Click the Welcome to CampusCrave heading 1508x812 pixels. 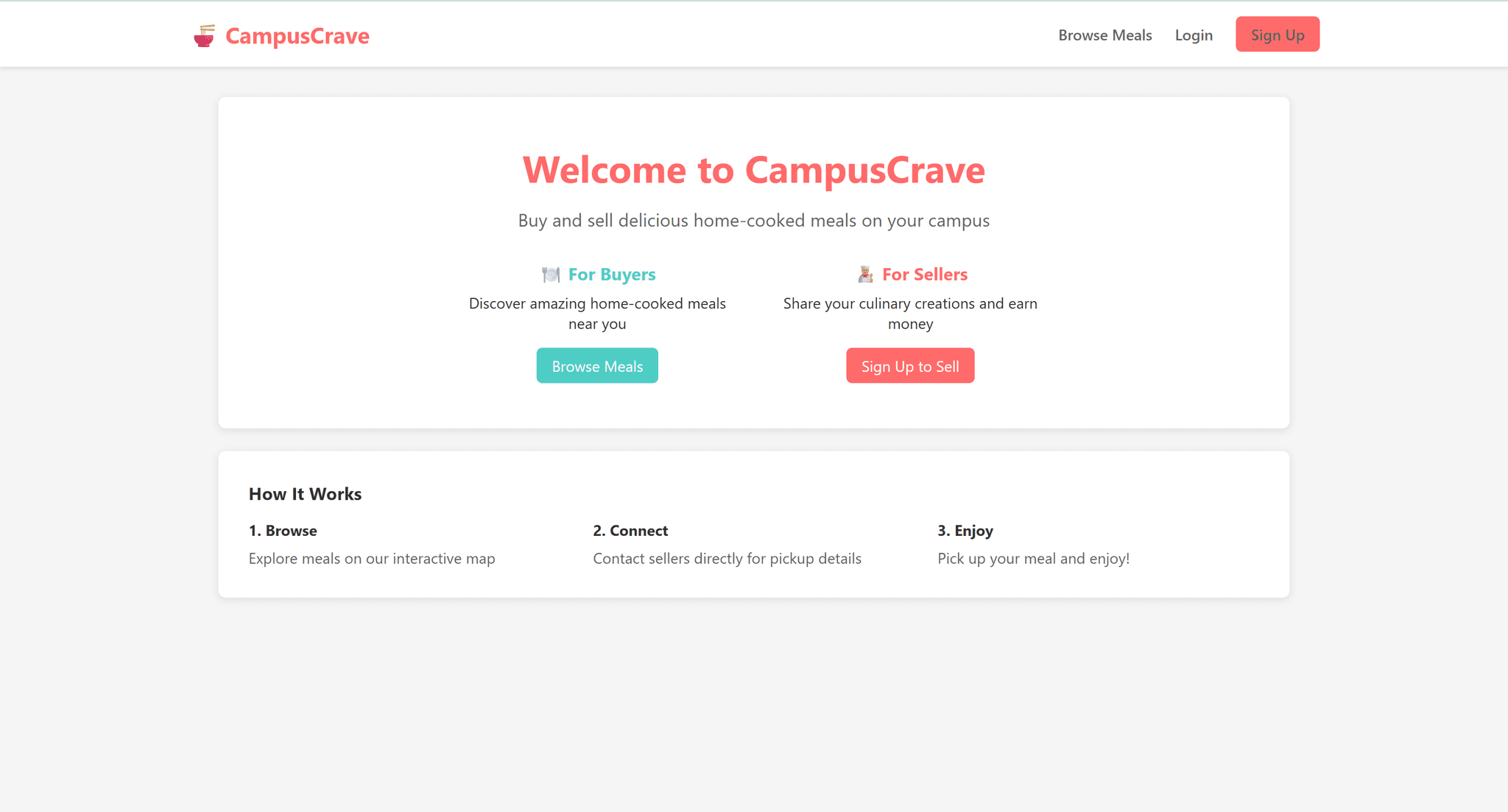click(753, 170)
